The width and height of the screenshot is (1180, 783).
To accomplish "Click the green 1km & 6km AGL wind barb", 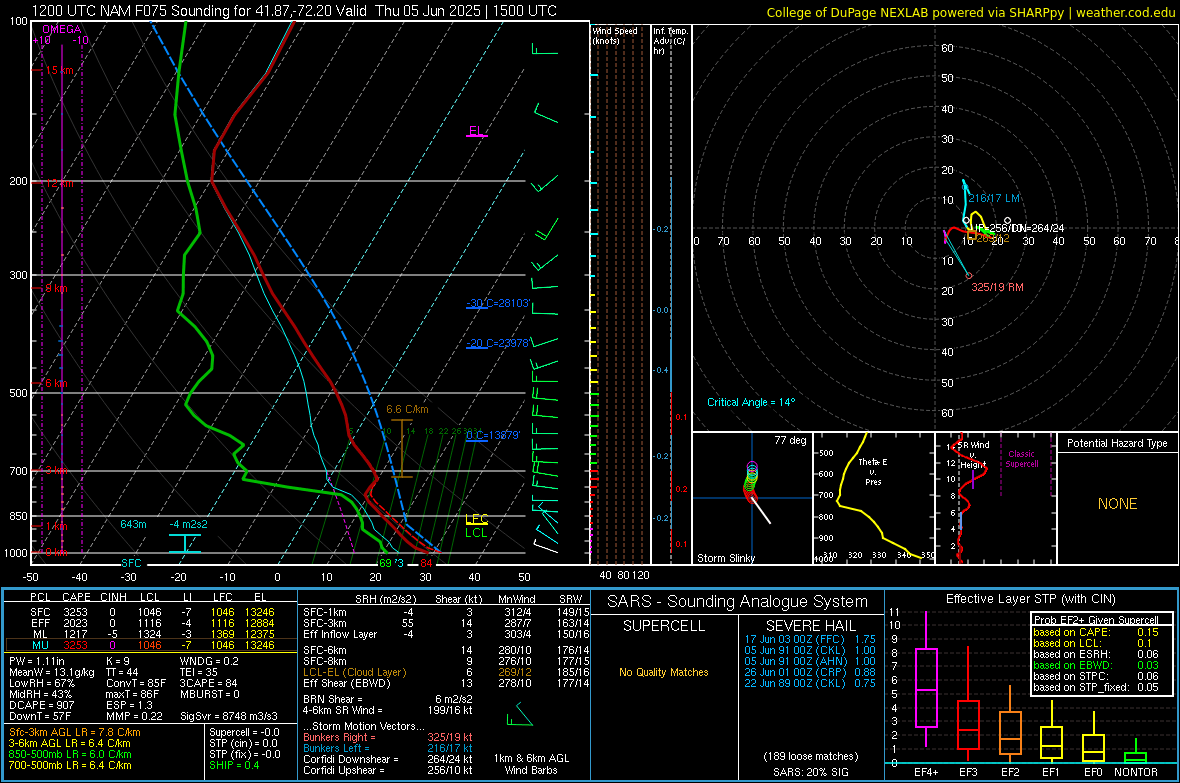I will click(519, 715).
